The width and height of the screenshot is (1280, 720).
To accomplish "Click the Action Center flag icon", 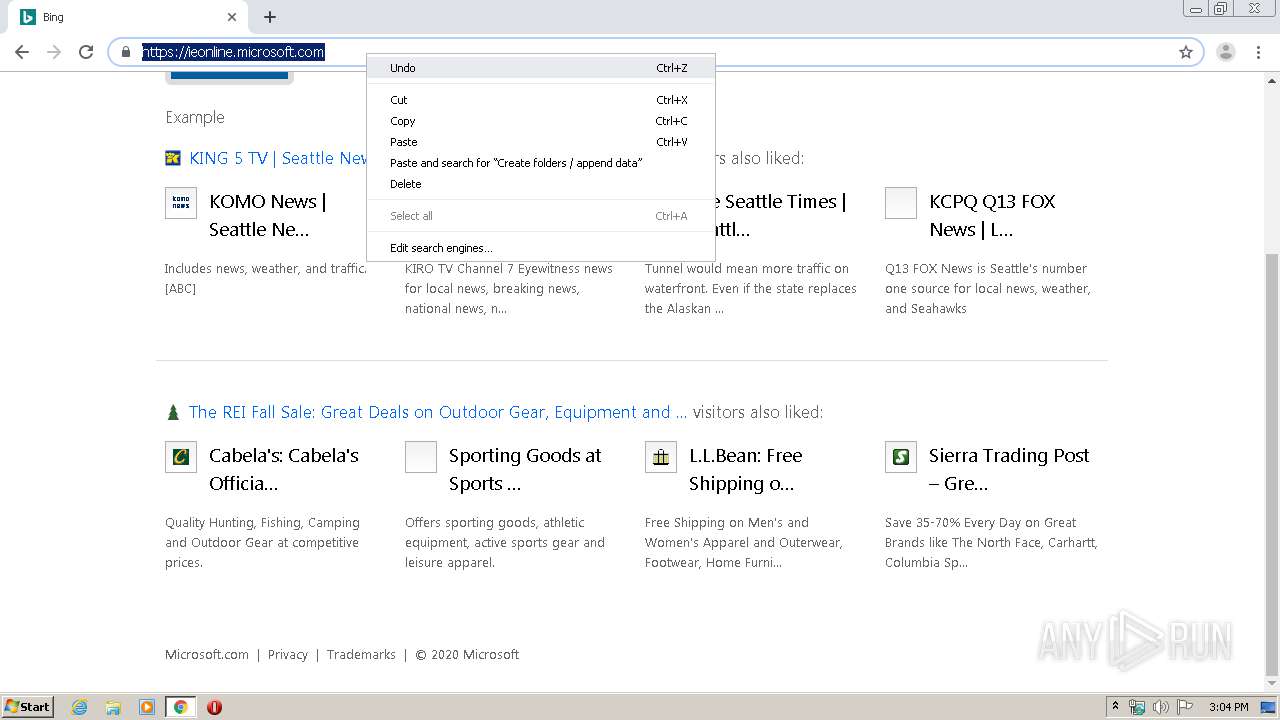I will coord(1183,707).
